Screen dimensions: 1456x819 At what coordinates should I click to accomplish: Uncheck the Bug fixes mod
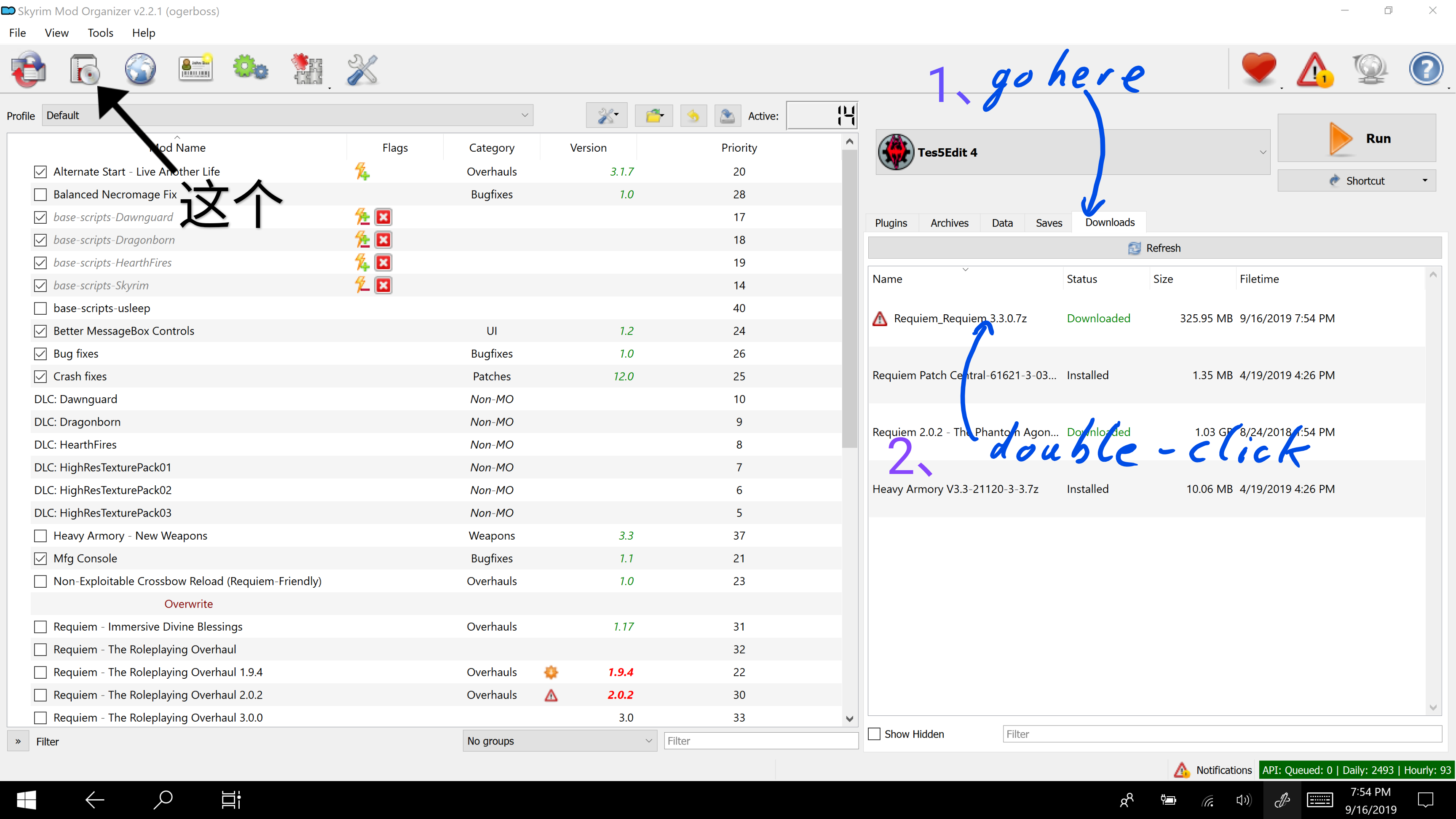tap(40, 354)
